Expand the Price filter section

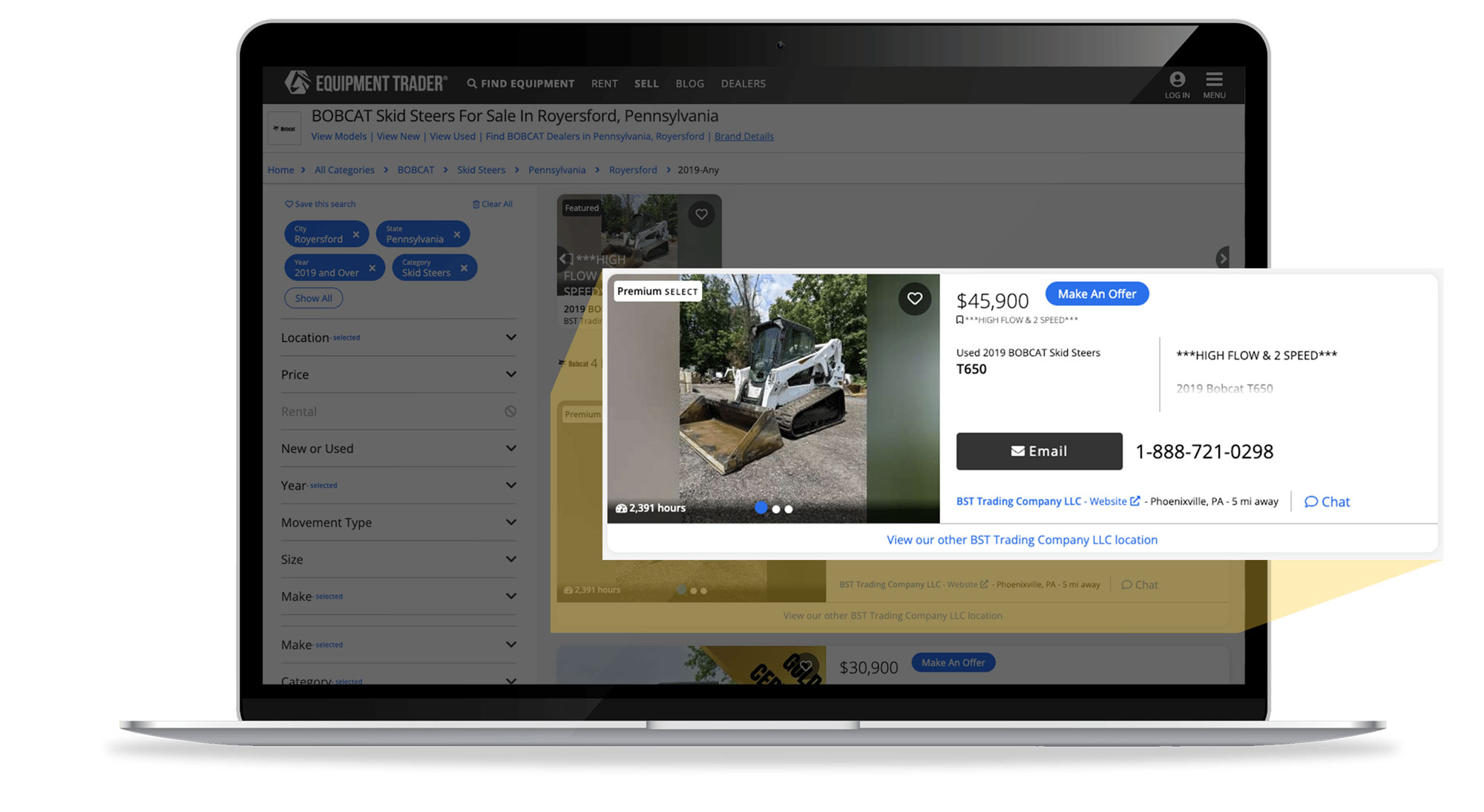click(x=510, y=374)
